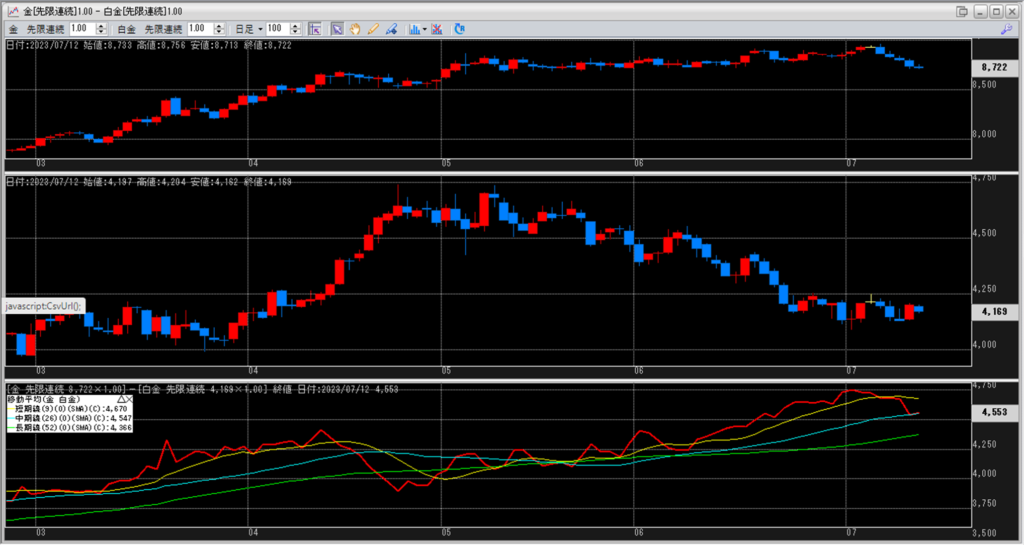Screen dimensions: 1024x545
Task: Select the pencil drawing tool
Action: point(373,29)
